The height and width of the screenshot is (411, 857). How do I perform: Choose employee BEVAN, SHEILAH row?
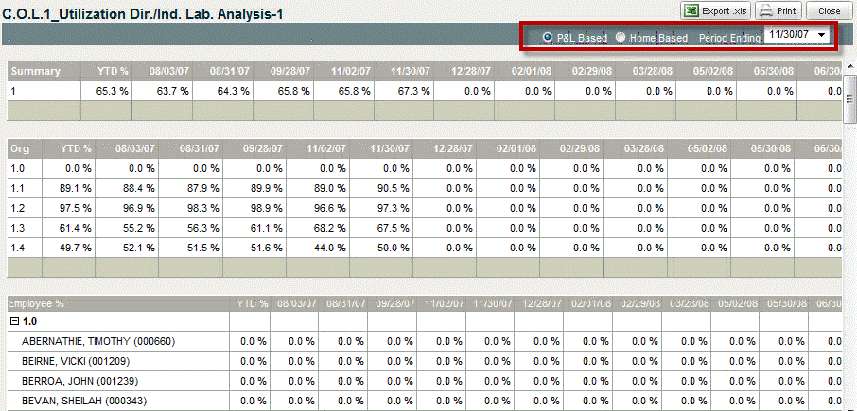(x=79, y=400)
